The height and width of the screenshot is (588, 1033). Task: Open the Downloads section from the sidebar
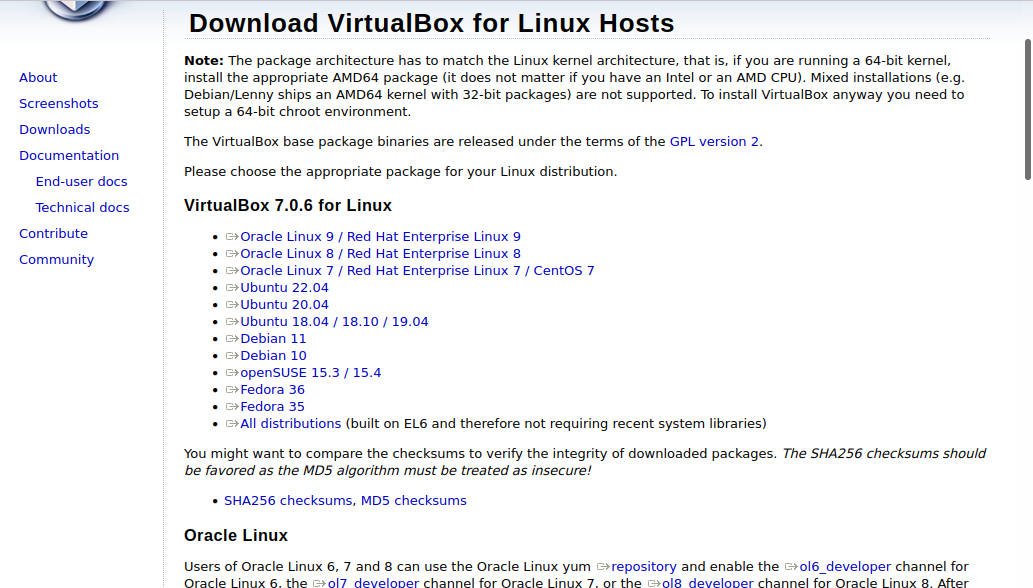coord(54,129)
